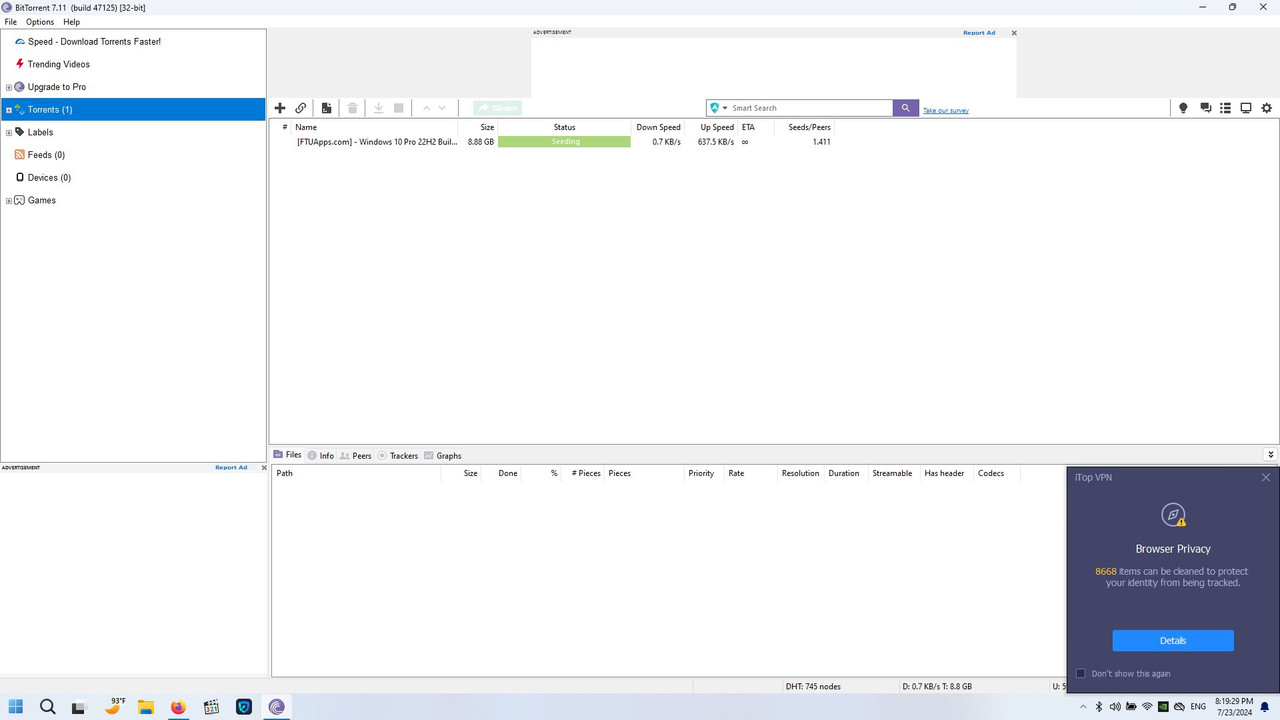1280x720 pixels.
Task: Add torrent from URL link icon
Action: tap(301, 108)
